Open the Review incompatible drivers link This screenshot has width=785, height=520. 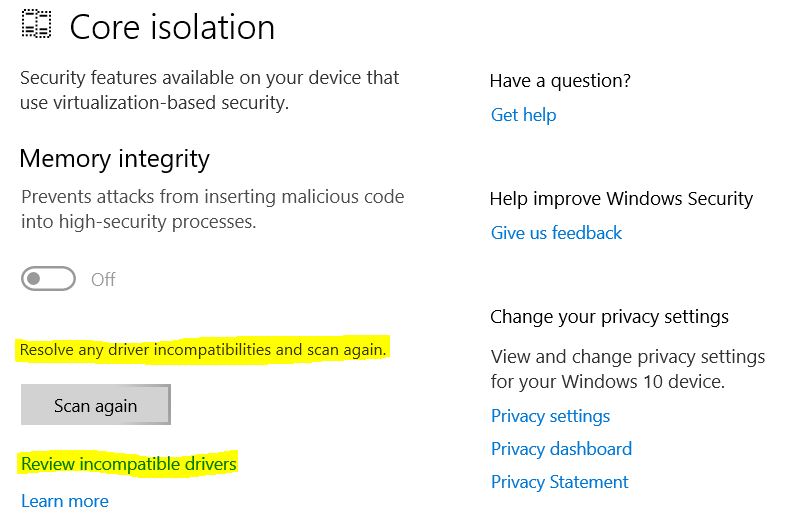[x=129, y=463]
